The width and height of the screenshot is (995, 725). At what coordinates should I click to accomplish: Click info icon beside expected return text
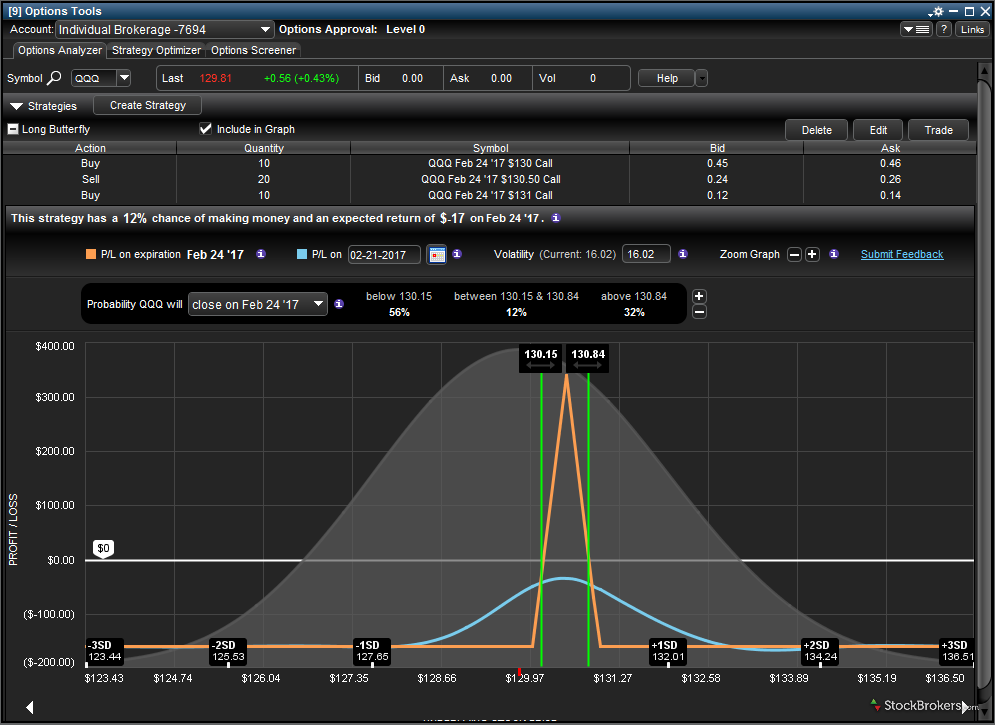(x=556, y=218)
